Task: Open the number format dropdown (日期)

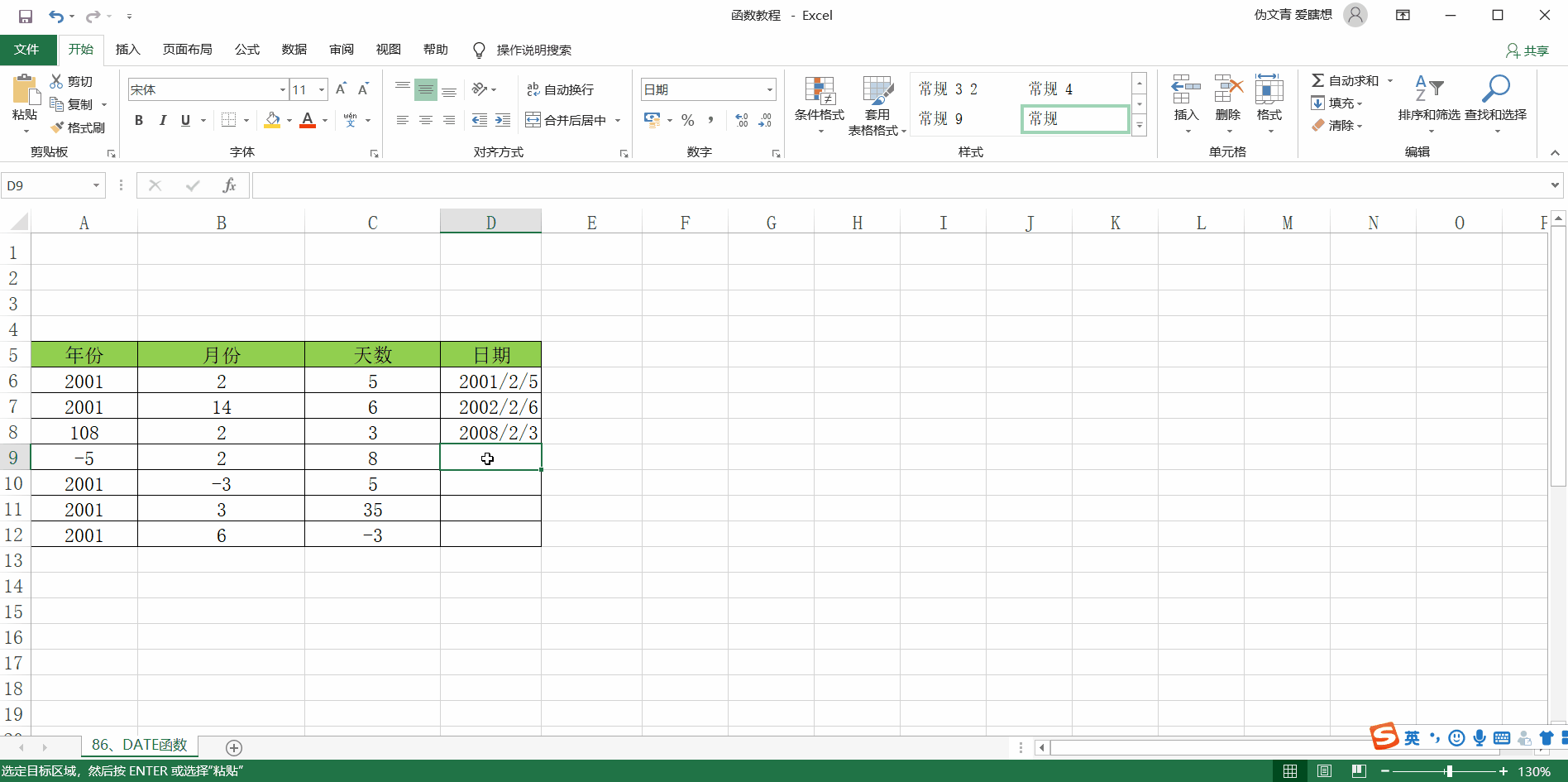Action: click(x=769, y=89)
